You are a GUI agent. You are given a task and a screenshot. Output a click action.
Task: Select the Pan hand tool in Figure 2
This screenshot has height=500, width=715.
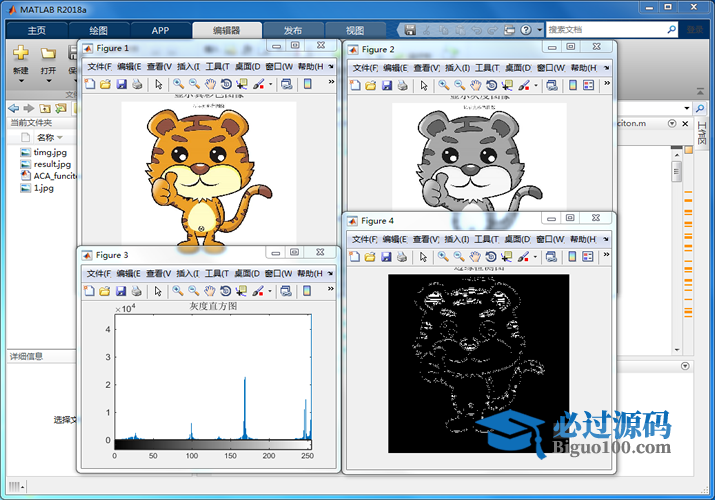click(x=475, y=85)
